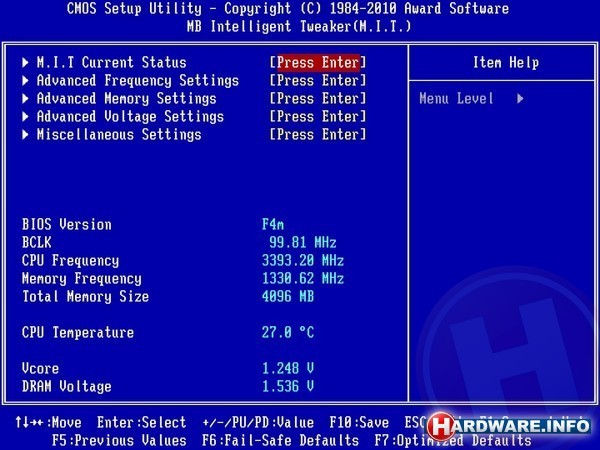Click Press Enter for Advanced Voltage Settings
This screenshot has width=600, height=450.
318,116
